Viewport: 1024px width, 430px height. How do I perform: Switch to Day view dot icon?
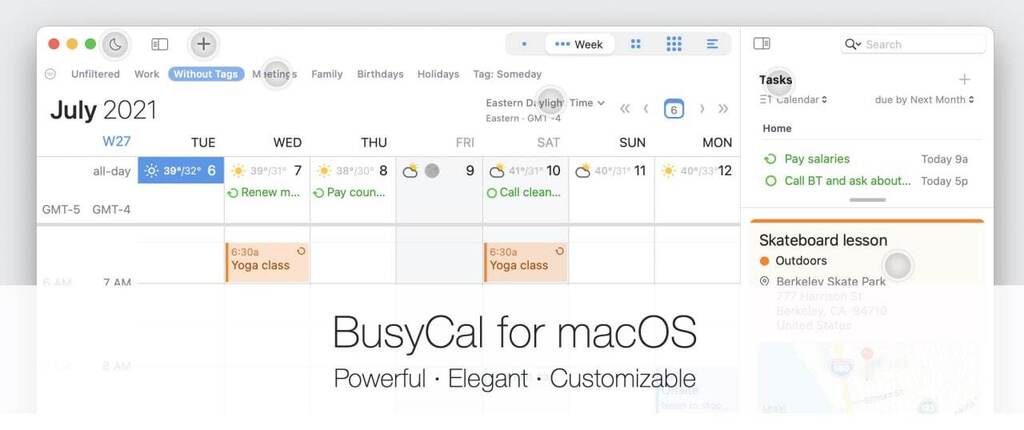coord(524,44)
